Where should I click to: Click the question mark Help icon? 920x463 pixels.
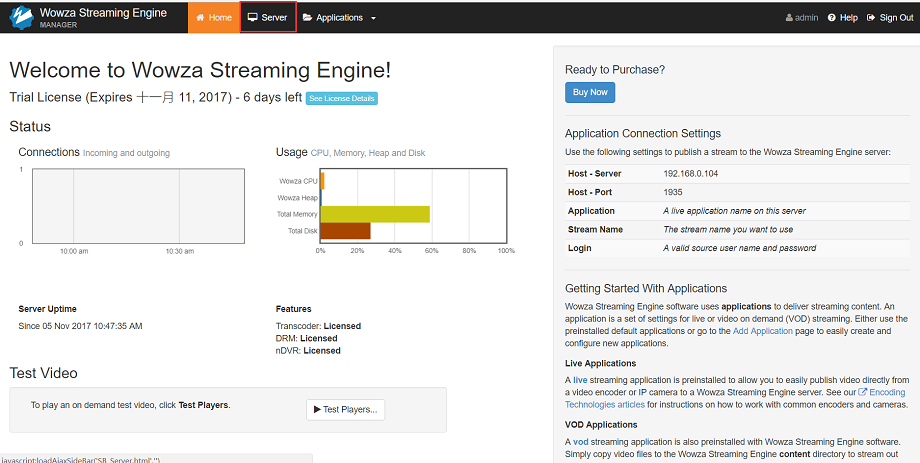(831, 18)
